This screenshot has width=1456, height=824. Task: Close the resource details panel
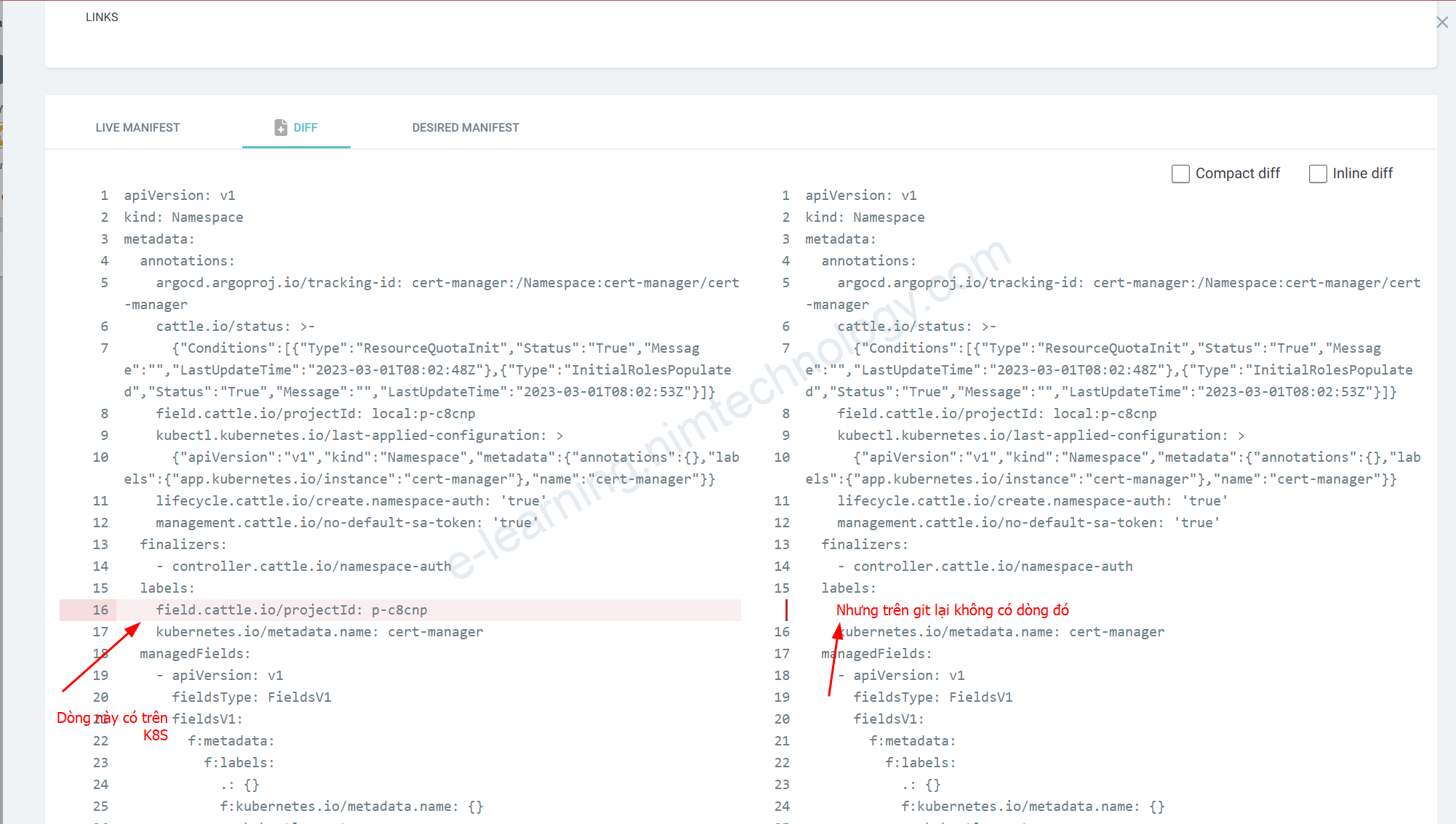(1441, 23)
